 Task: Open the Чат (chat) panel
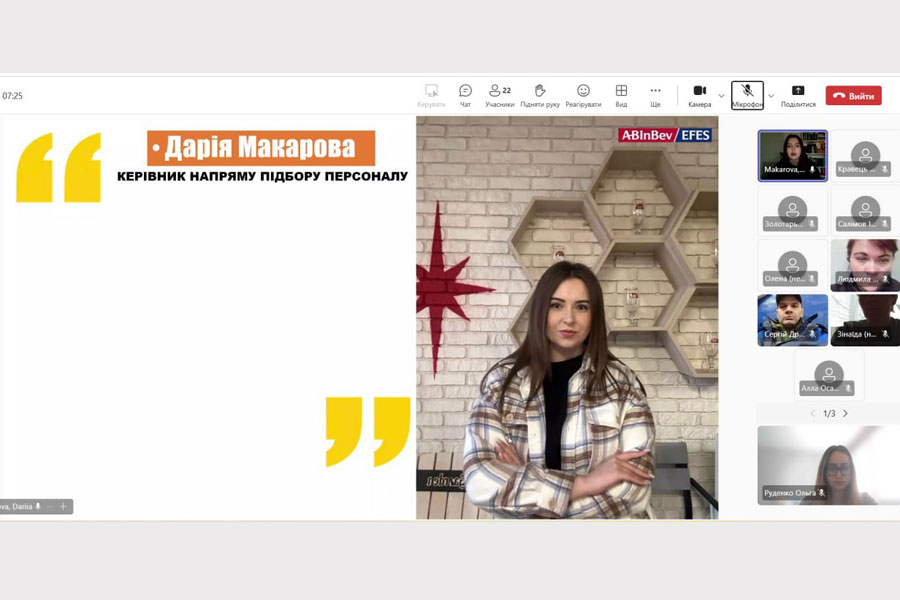click(x=465, y=95)
